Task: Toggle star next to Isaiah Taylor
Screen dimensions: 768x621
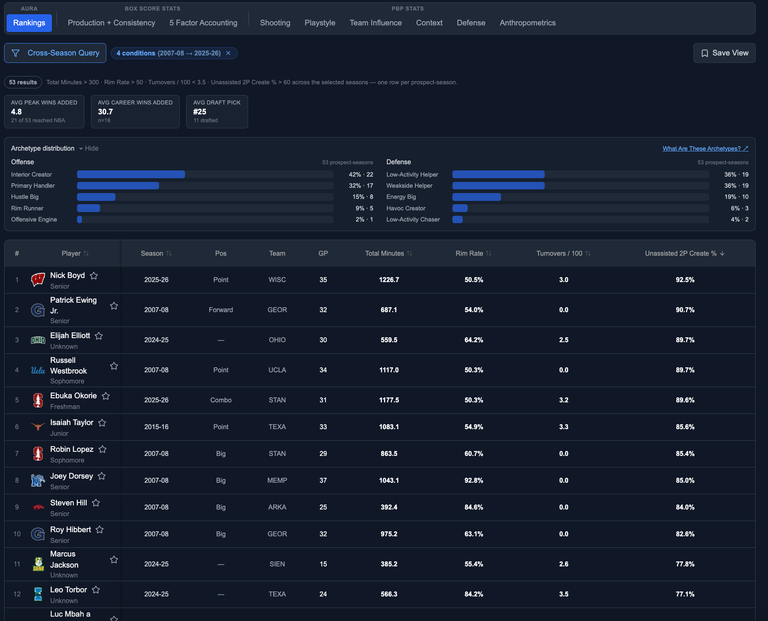Action: click(x=102, y=423)
